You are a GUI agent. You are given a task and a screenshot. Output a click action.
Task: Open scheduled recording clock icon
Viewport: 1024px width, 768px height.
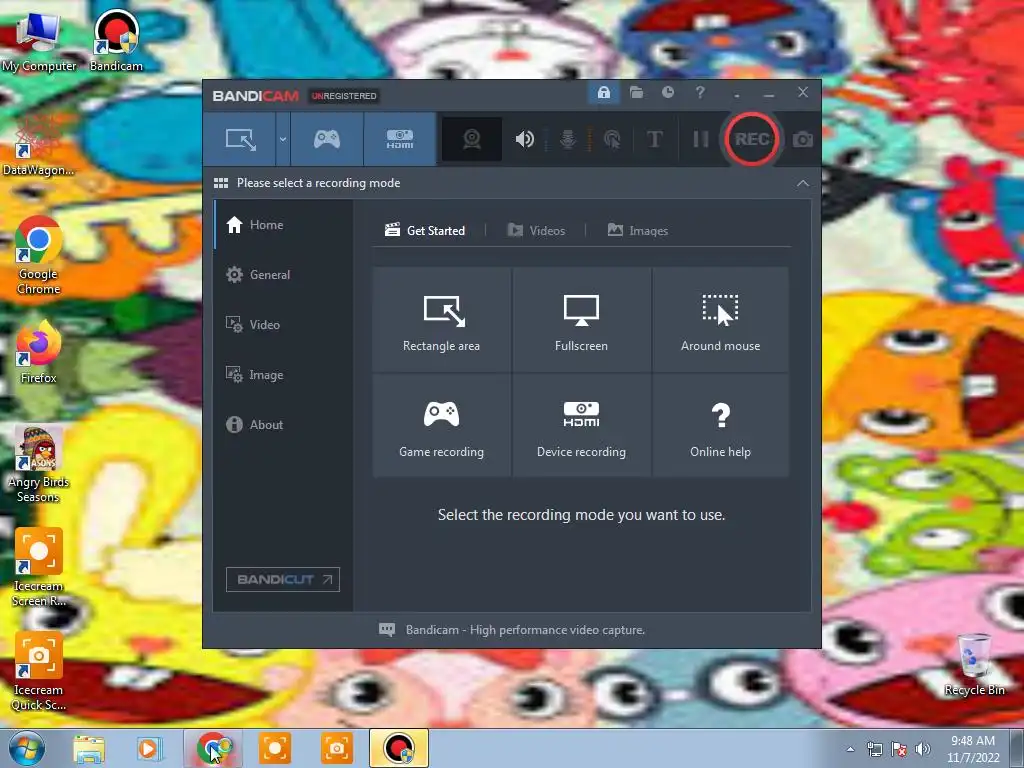click(x=667, y=93)
